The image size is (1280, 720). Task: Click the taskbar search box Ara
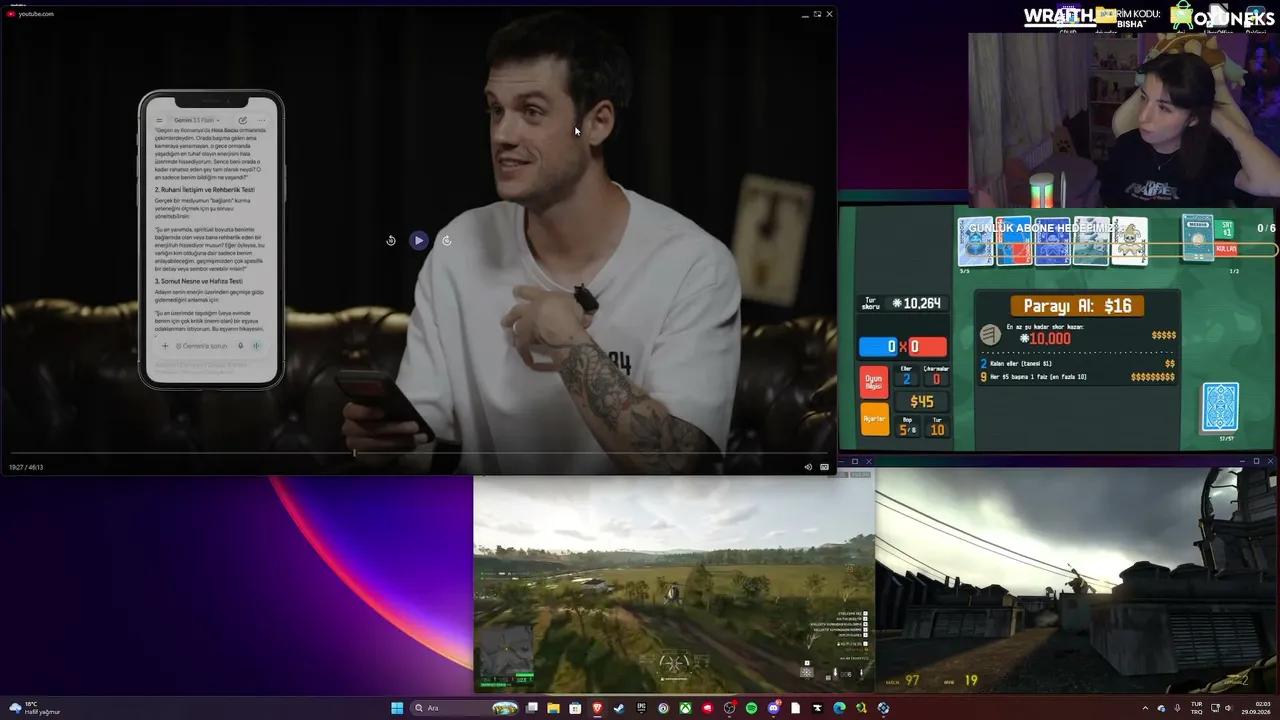(x=464, y=708)
